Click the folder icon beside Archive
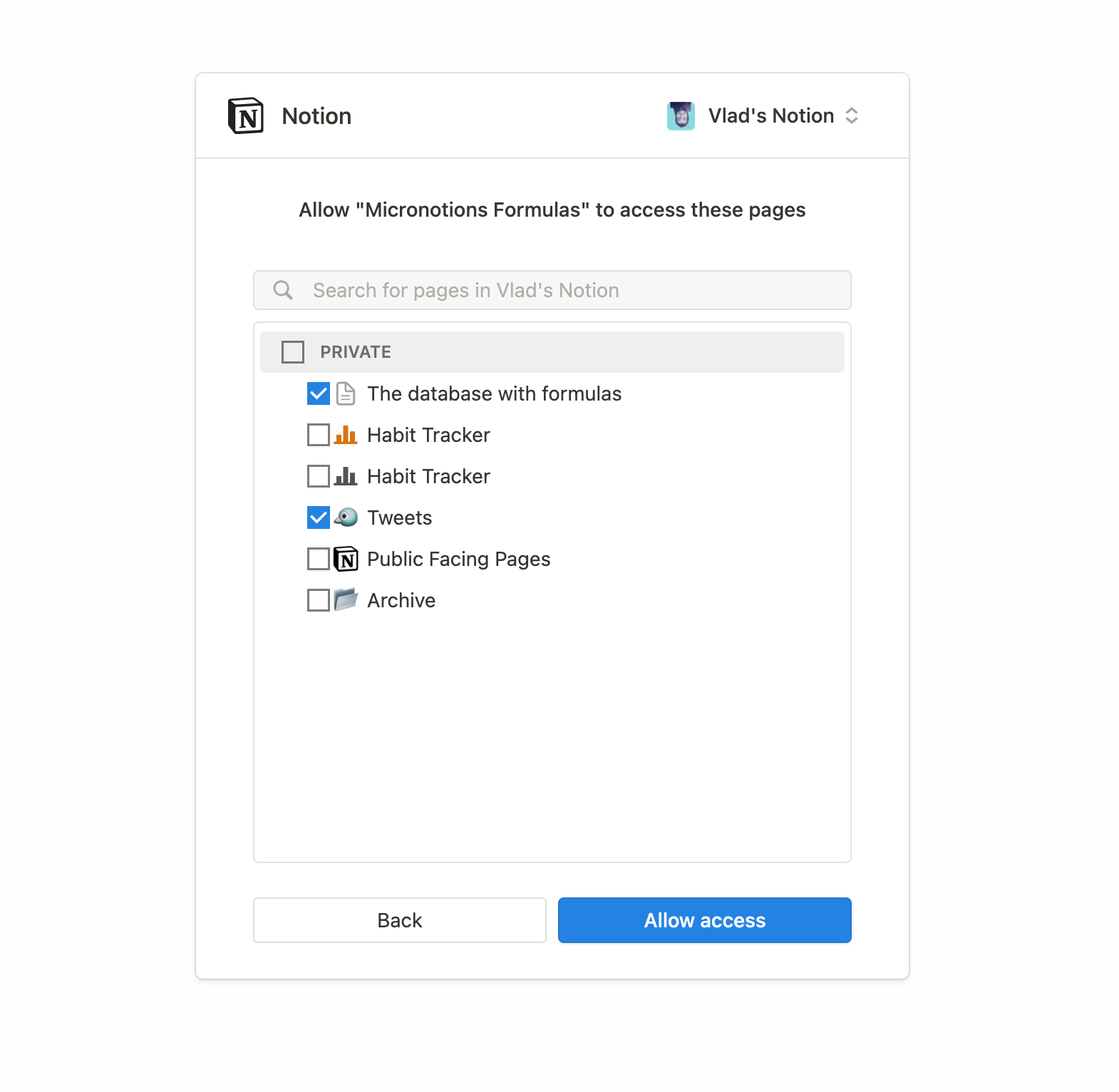 [346, 599]
